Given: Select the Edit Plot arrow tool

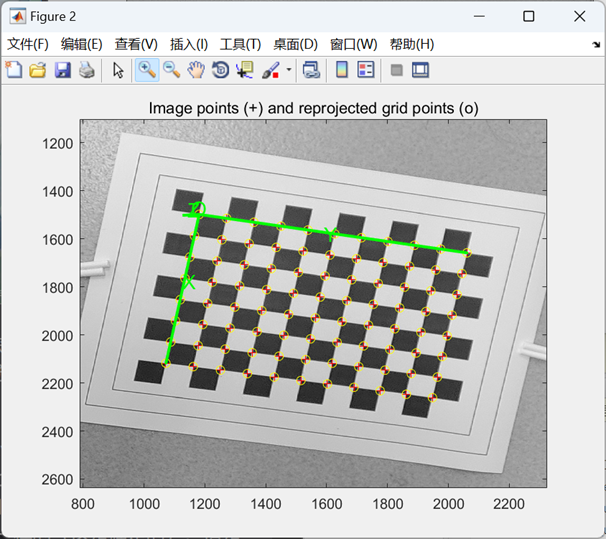Looking at the screenshot, I should click(118, 70).
